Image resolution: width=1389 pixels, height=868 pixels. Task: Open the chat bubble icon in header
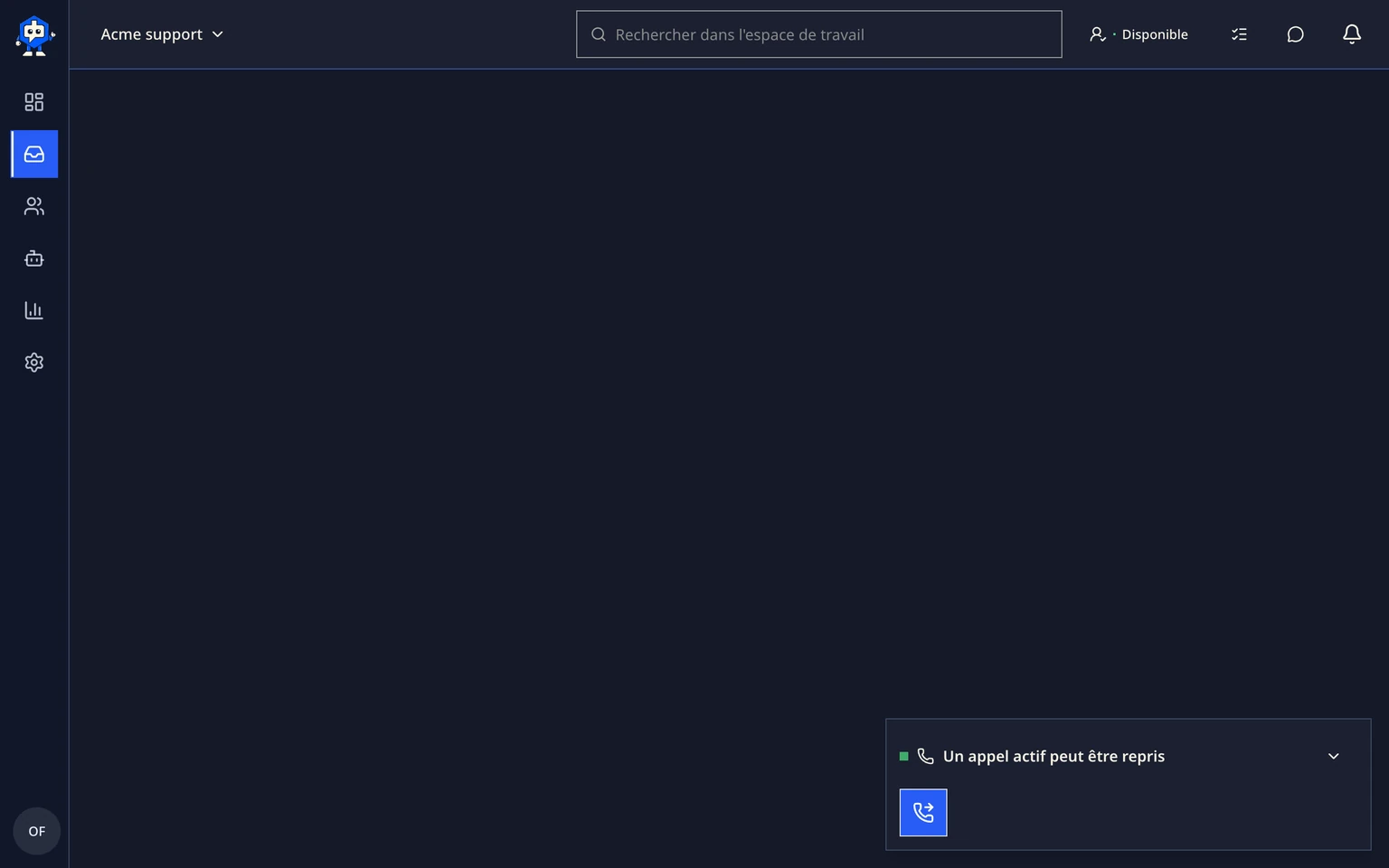(x=1295, y=34)
